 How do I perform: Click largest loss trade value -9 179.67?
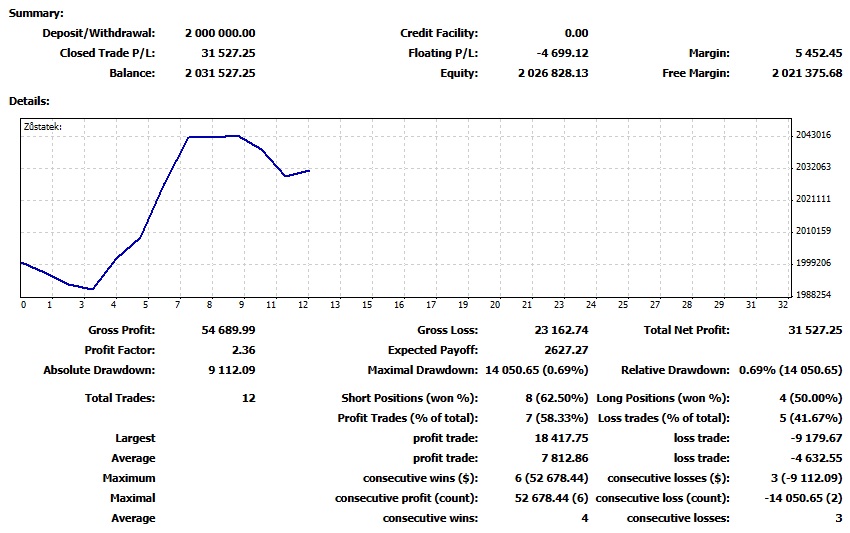pyautogui.click(x=816, y=439)
